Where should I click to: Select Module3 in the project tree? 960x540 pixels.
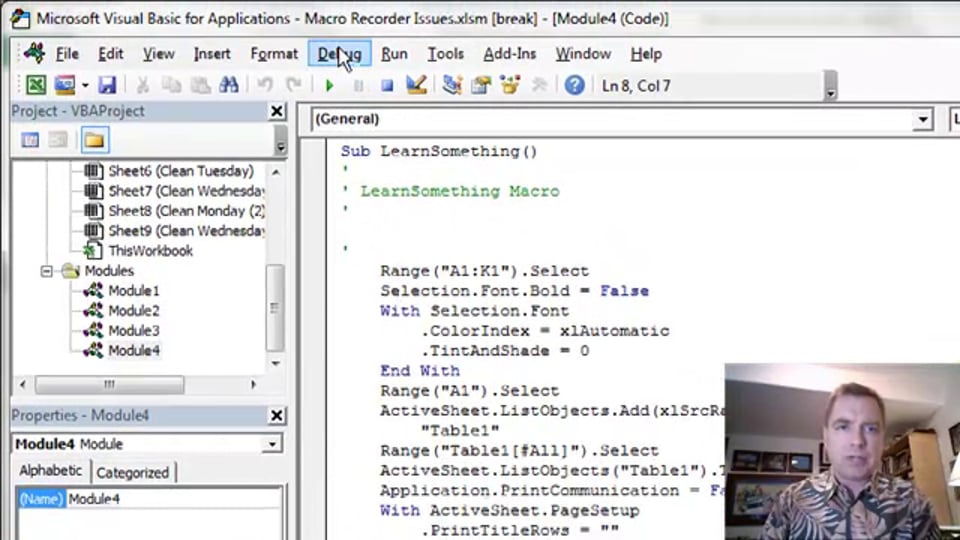133,331
